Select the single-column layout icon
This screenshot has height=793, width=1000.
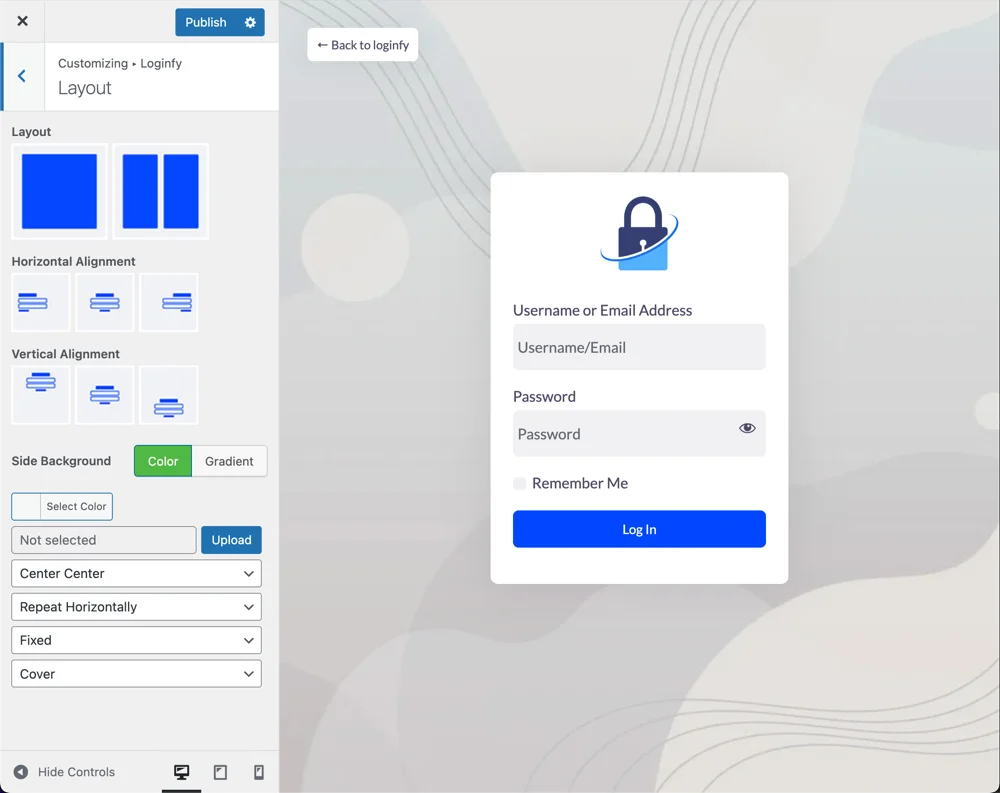pyautogui.click(x=59, y=191)
